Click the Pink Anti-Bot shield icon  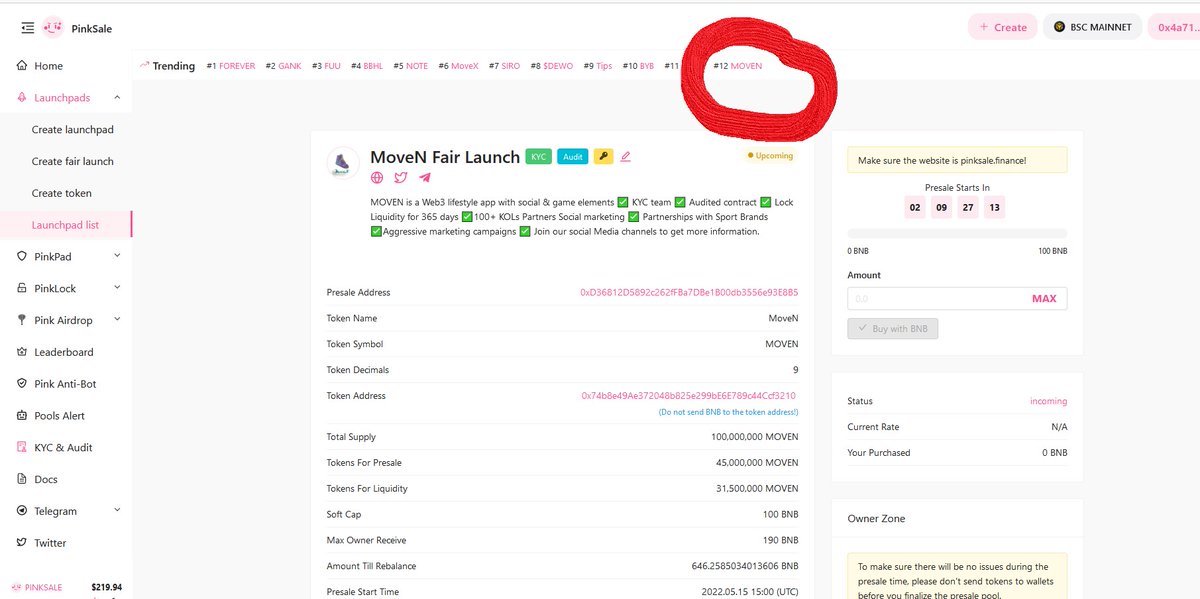tap(24, 384)
